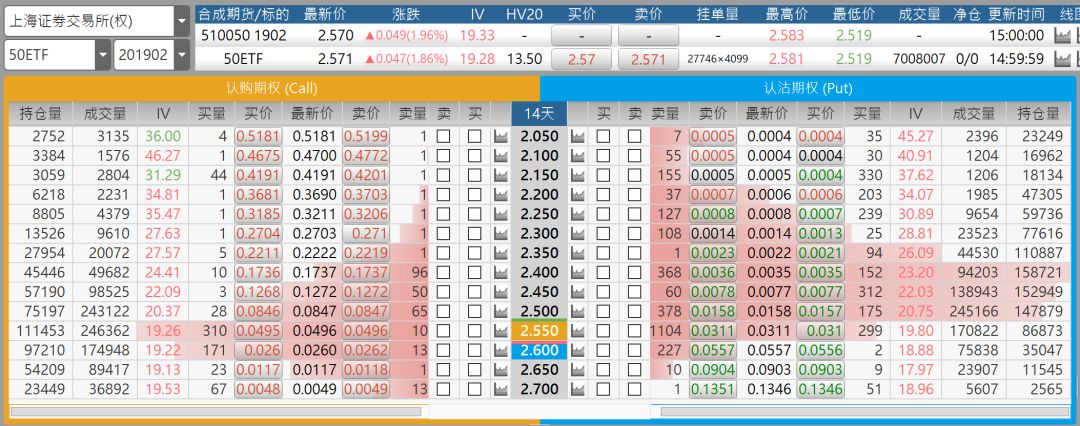Open put chart icon for strike 2.450
1080x426 pixels.
[577, 292]
